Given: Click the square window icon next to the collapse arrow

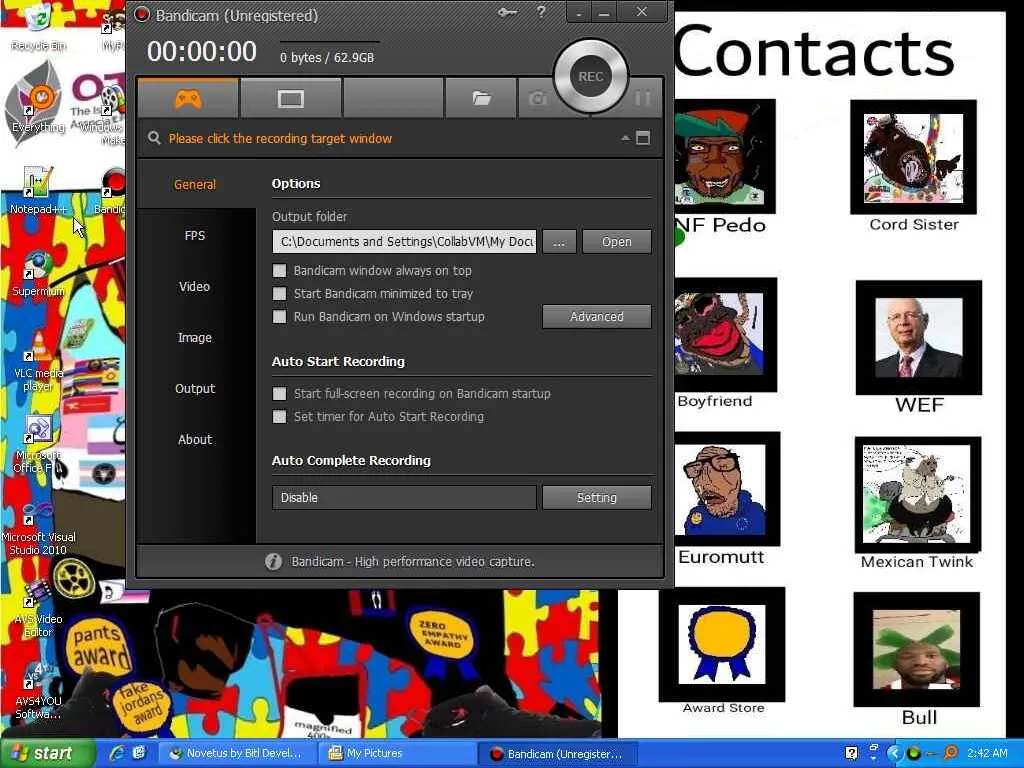Looking at the screenshot, I should (643, 138).
